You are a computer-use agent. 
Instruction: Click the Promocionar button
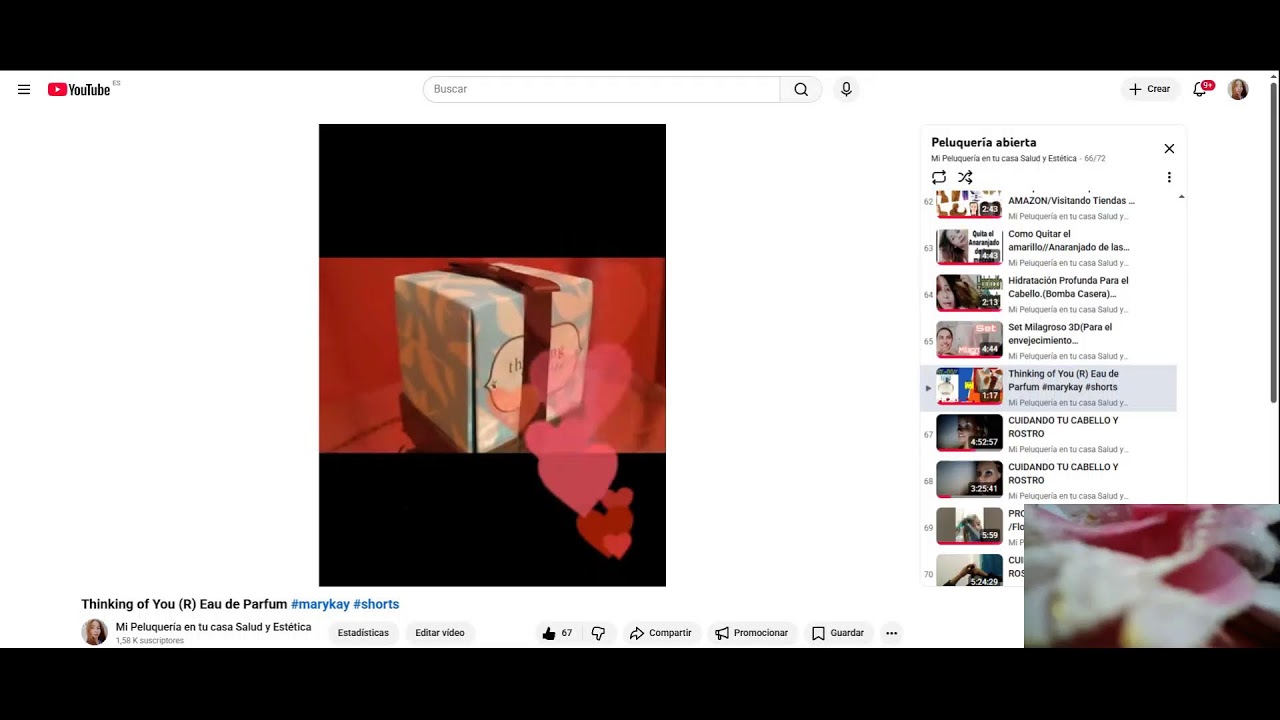751,633
